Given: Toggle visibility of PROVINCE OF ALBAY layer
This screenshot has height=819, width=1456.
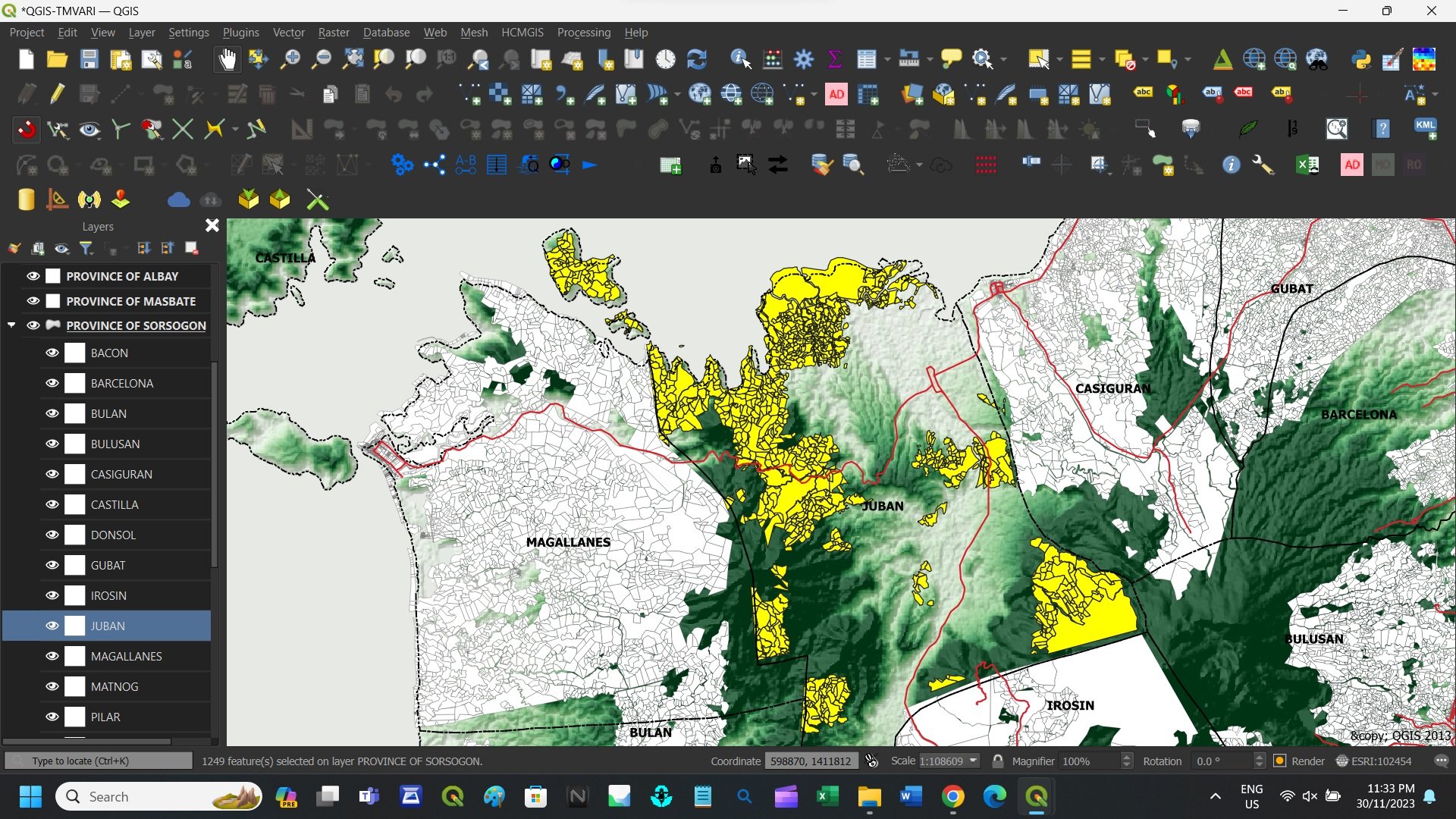Looking at the screenshot, I should 33,276.
